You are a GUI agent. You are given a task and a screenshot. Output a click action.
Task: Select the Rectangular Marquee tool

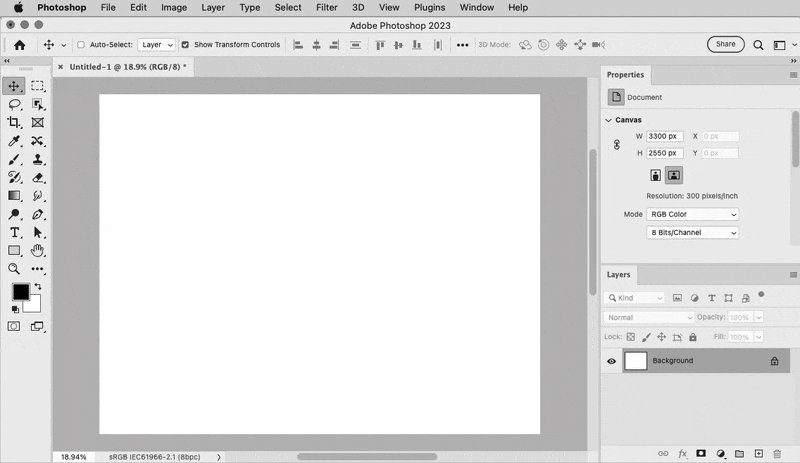pos(37,86)
